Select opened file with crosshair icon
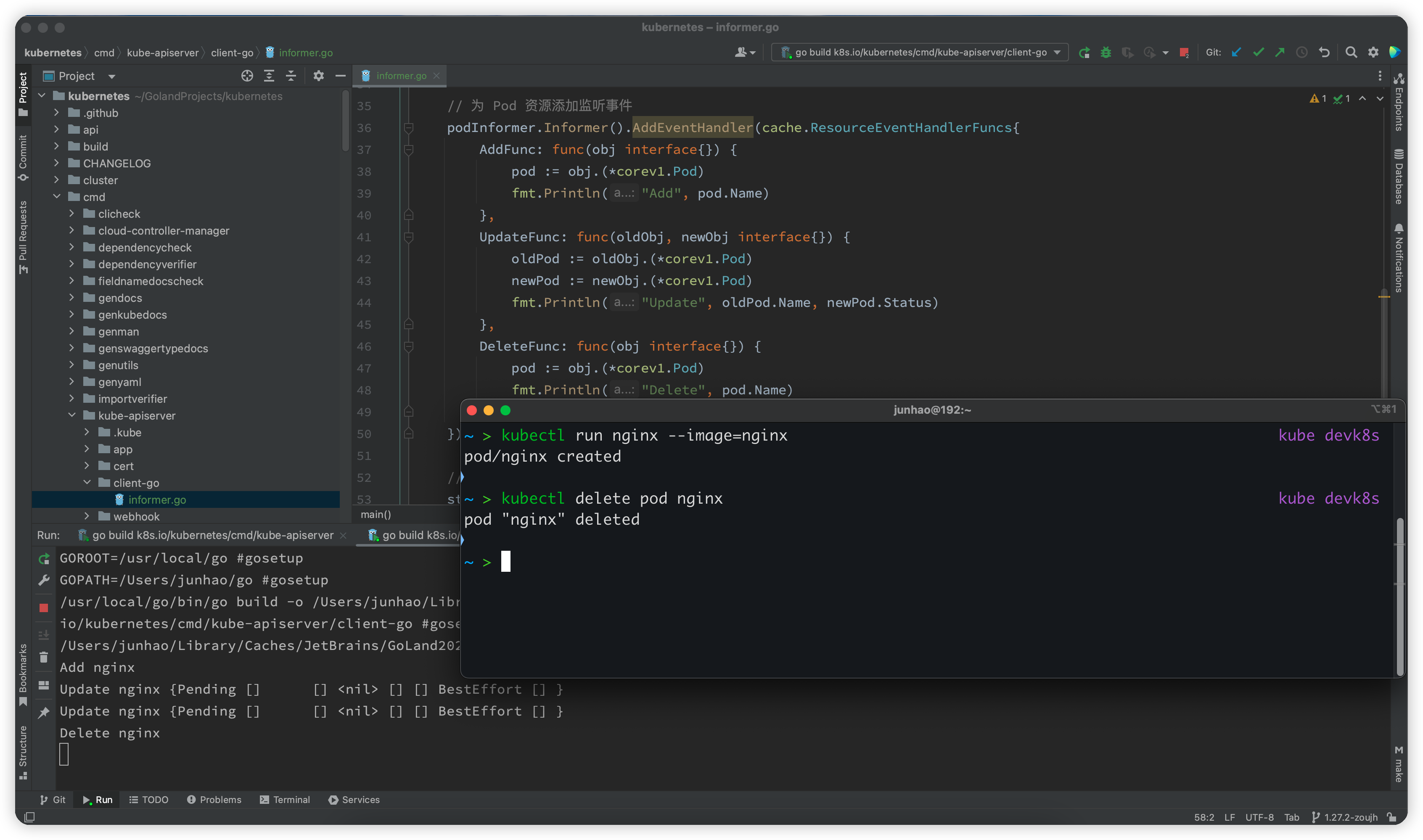This screenshot has width=1423, height=840. point(247,76)
